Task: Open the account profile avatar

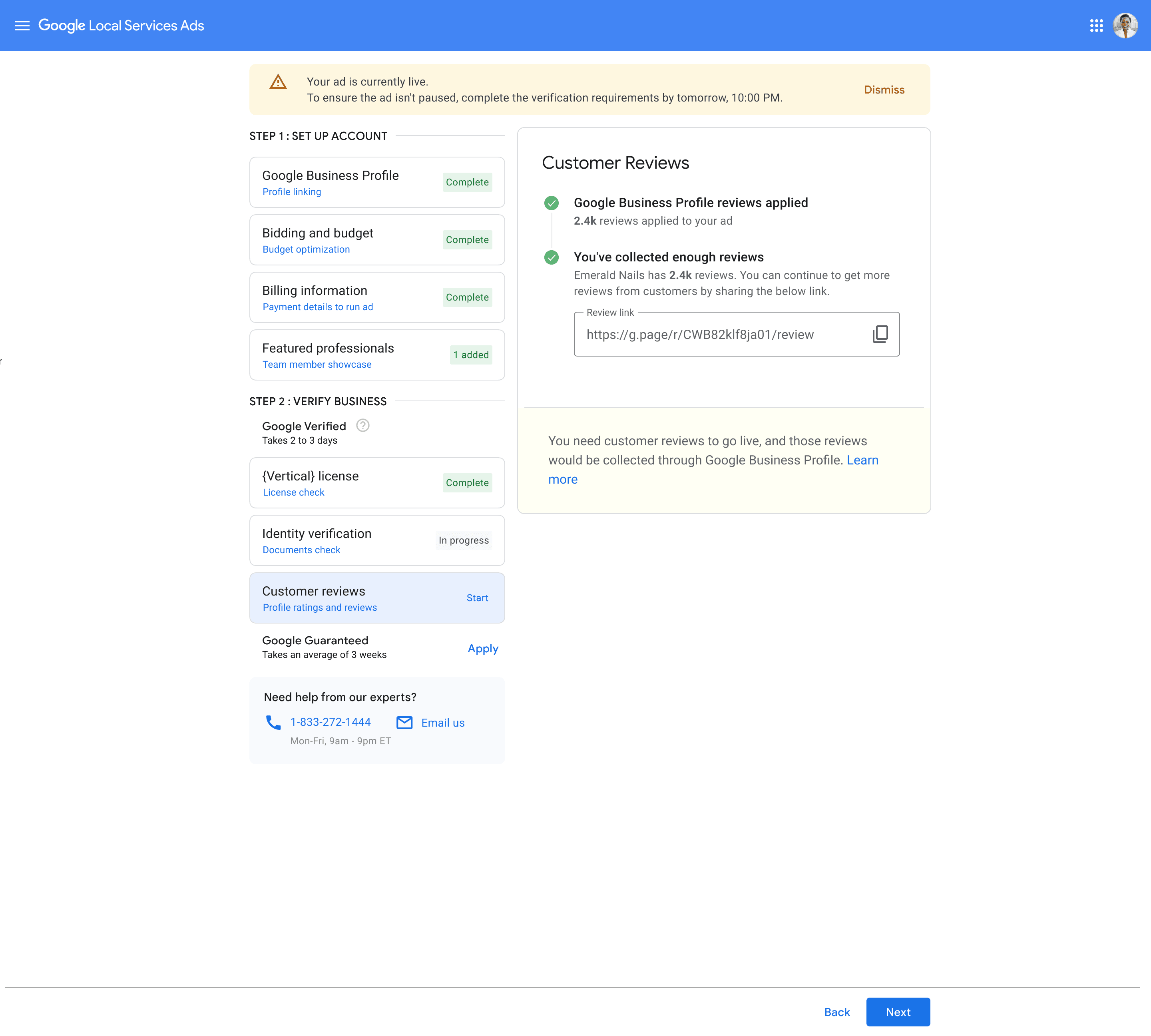Action: 1125,26
